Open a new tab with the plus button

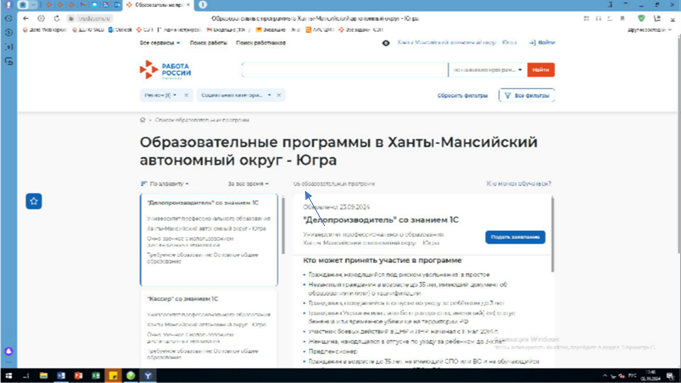pyautogui.click(x=203, y=5)
